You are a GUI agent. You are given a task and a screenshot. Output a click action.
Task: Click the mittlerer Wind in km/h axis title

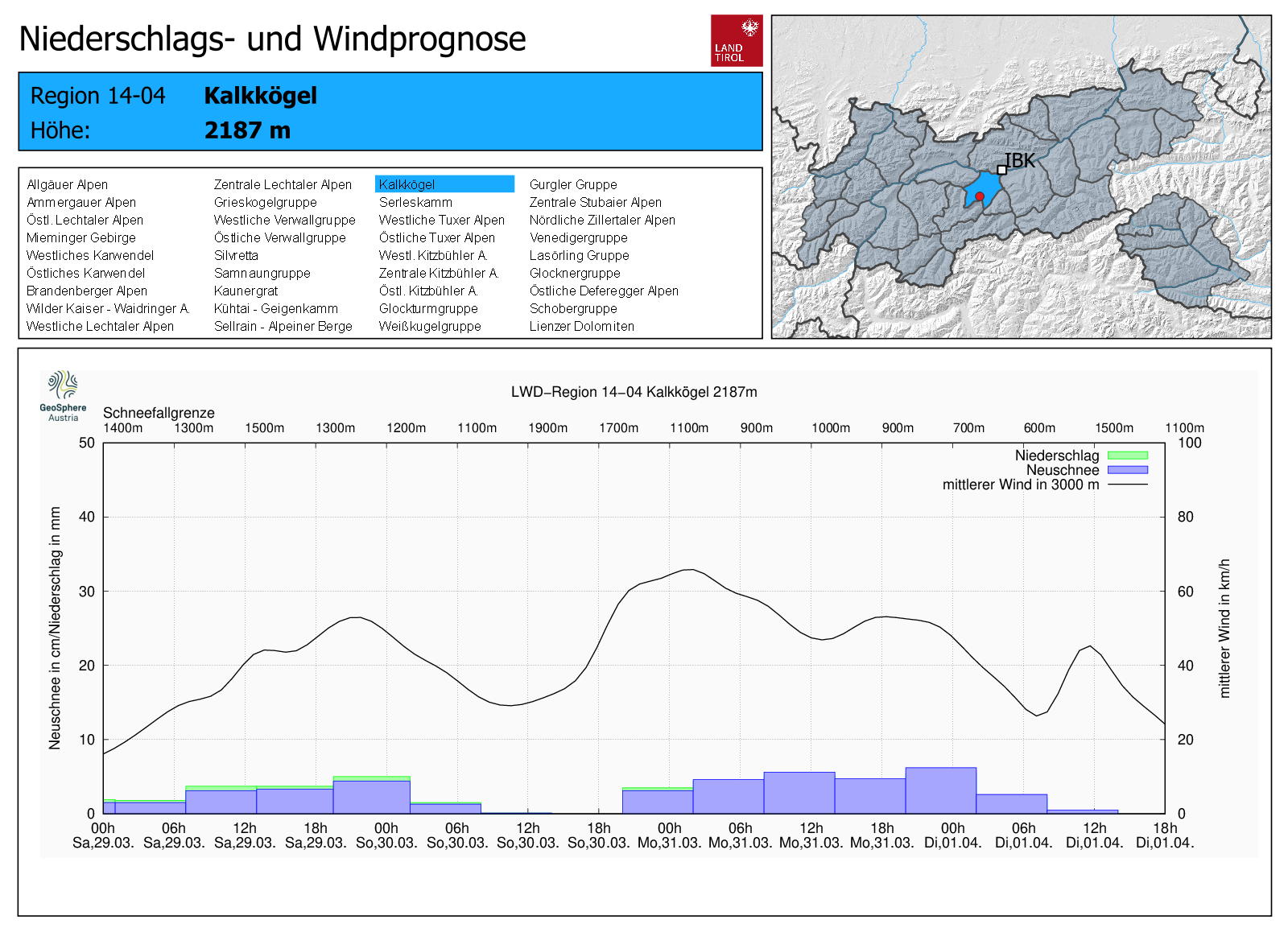(x=1224, y=628)
